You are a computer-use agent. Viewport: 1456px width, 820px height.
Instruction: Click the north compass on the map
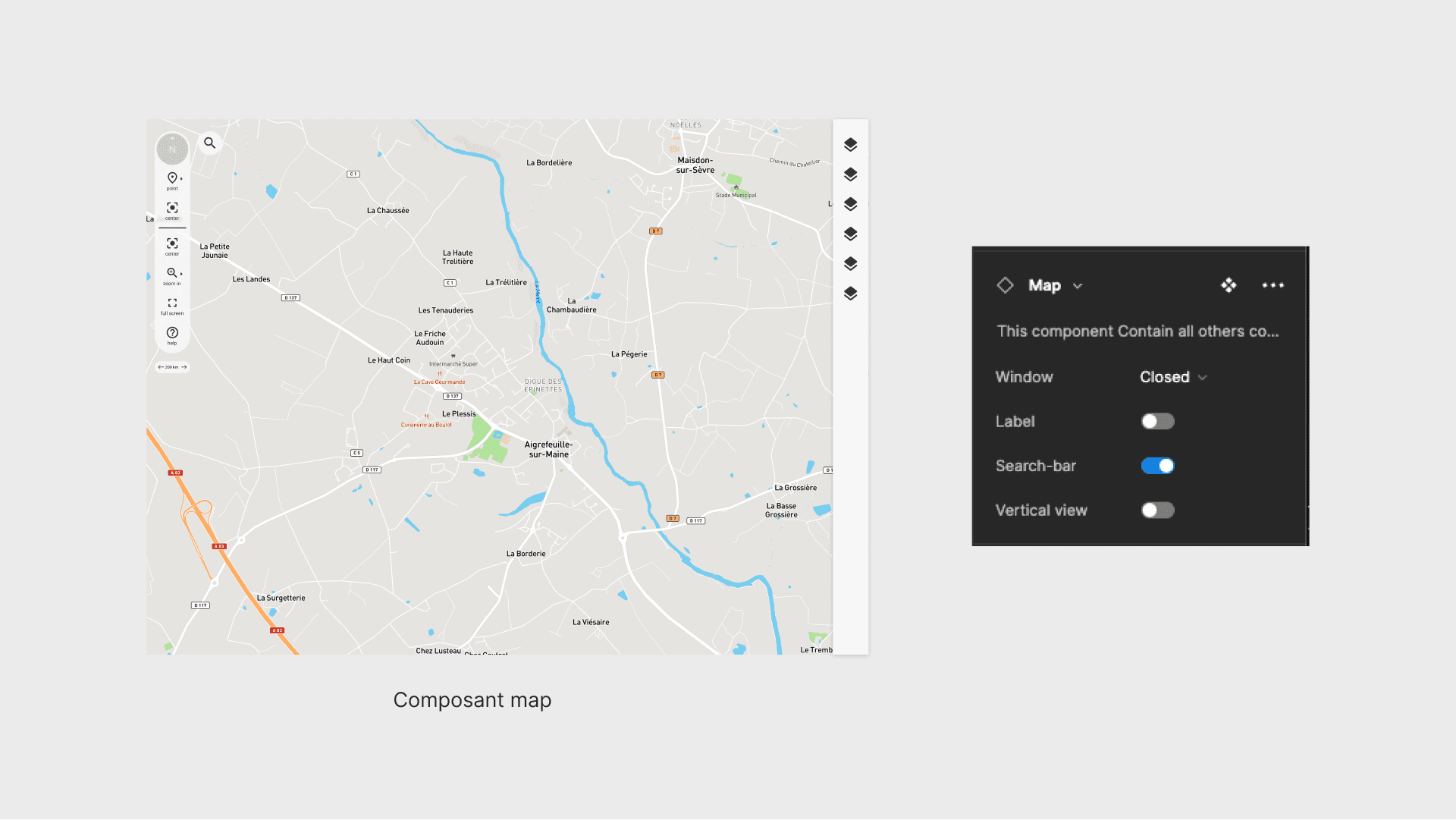coord(172,149)
